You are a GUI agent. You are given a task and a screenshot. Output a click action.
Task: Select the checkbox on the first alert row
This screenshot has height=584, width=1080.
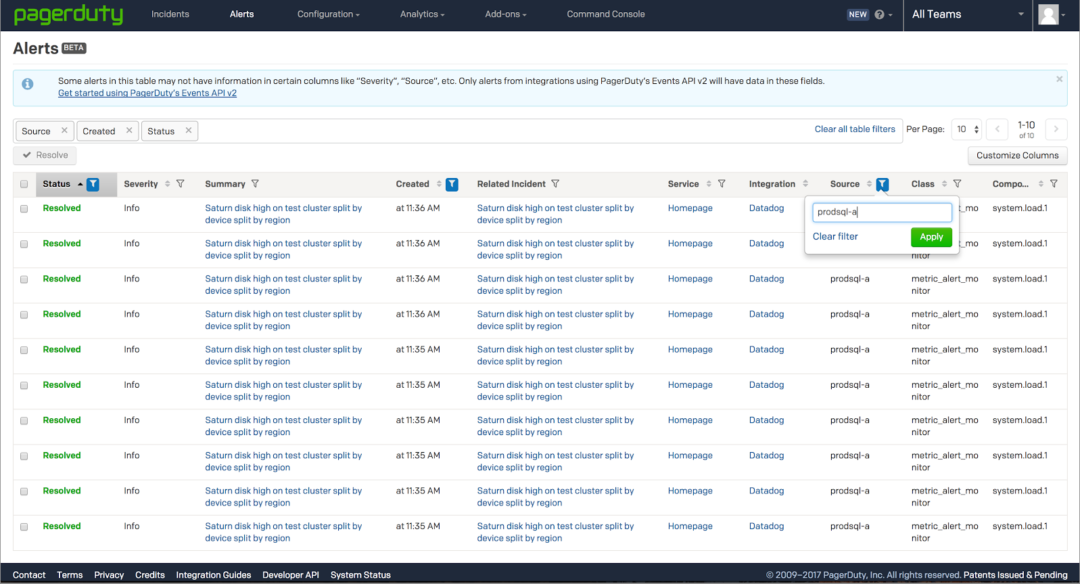point(23,208)
